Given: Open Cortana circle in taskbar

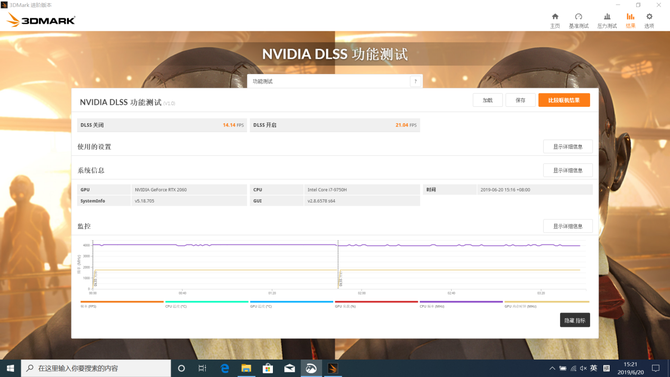Looking at the screenshot, I should pyautogui.click(x=181, y=368).
